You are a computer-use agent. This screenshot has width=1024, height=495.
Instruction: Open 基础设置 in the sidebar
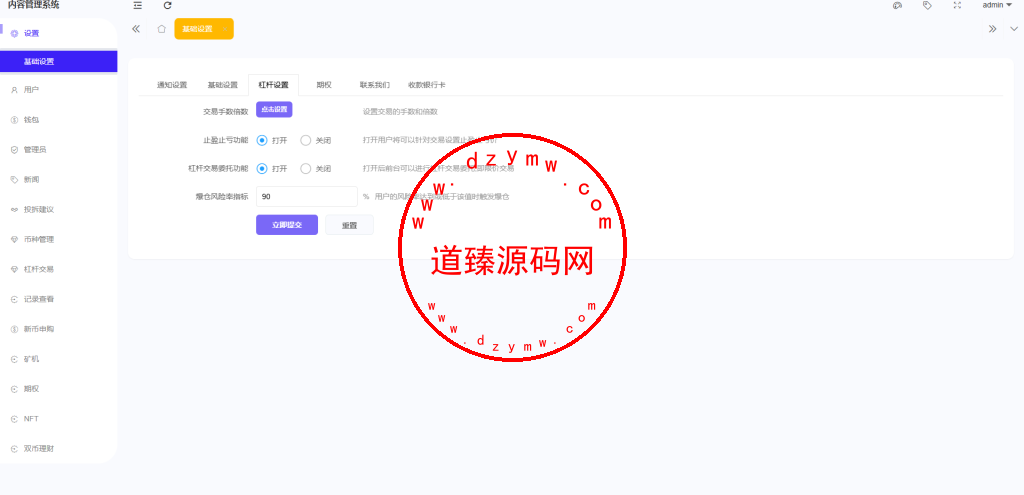(59, 61)
